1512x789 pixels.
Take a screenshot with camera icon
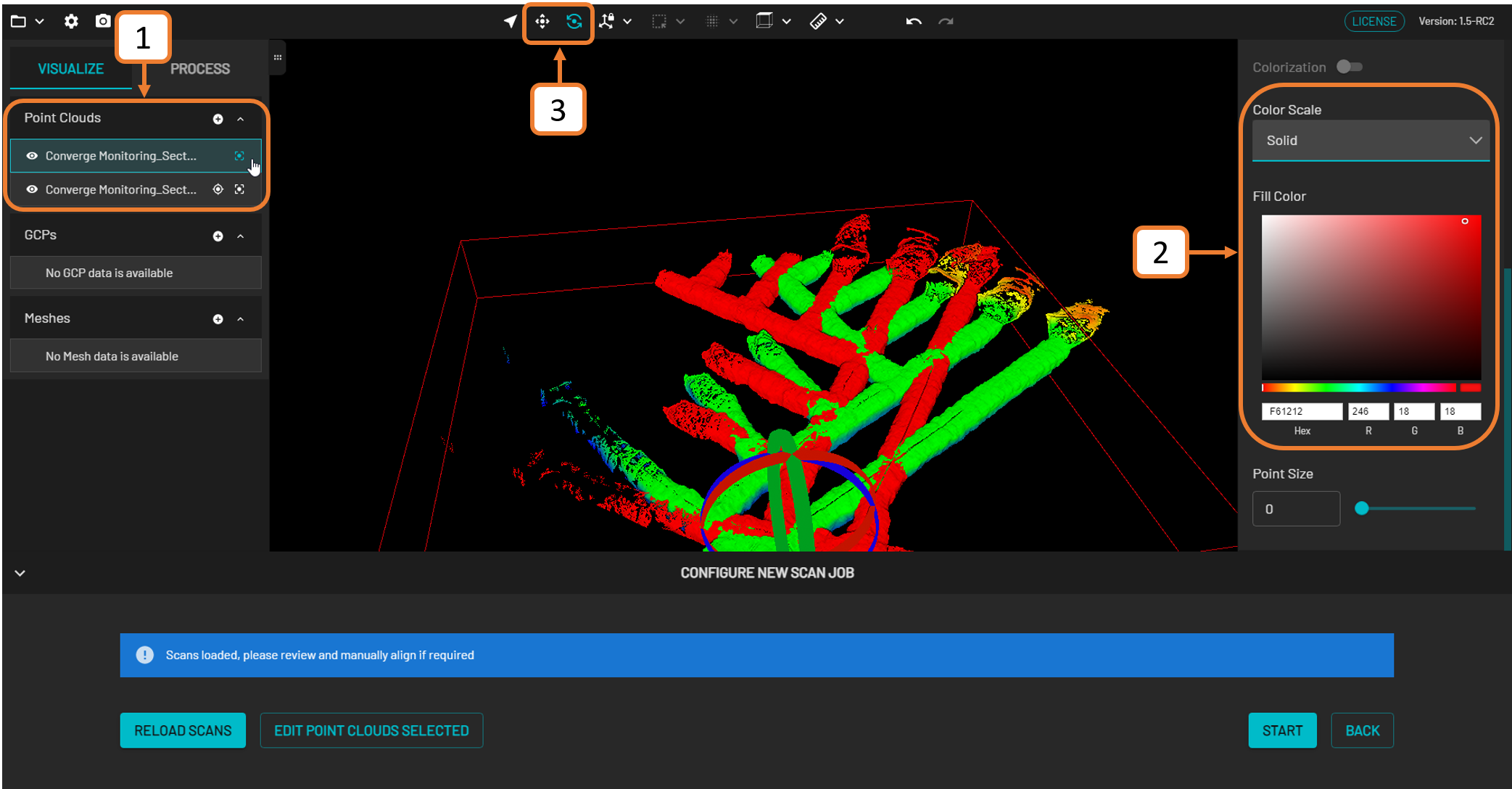tap(103, 21)
